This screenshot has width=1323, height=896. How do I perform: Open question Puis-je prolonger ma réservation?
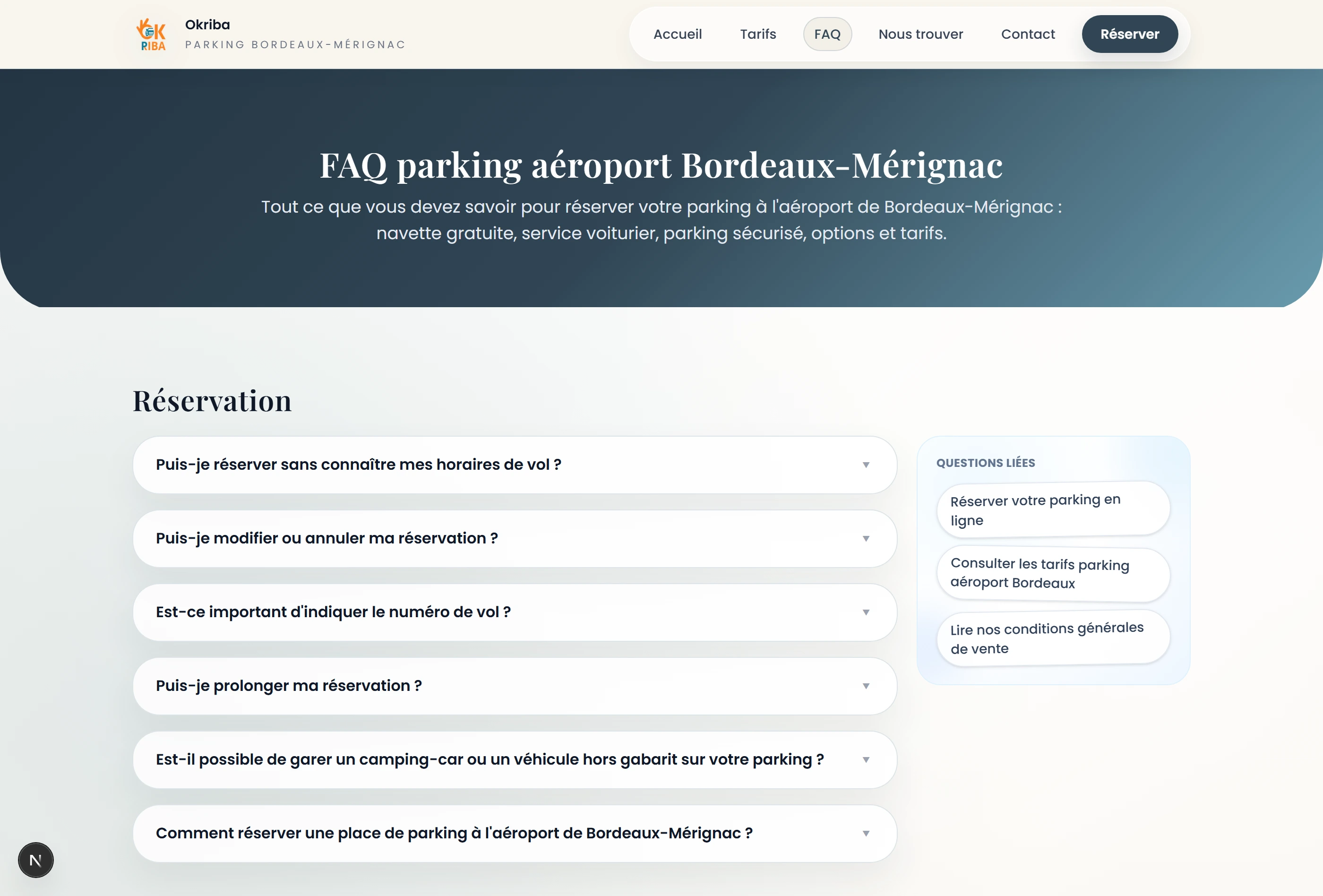point(515,686)
